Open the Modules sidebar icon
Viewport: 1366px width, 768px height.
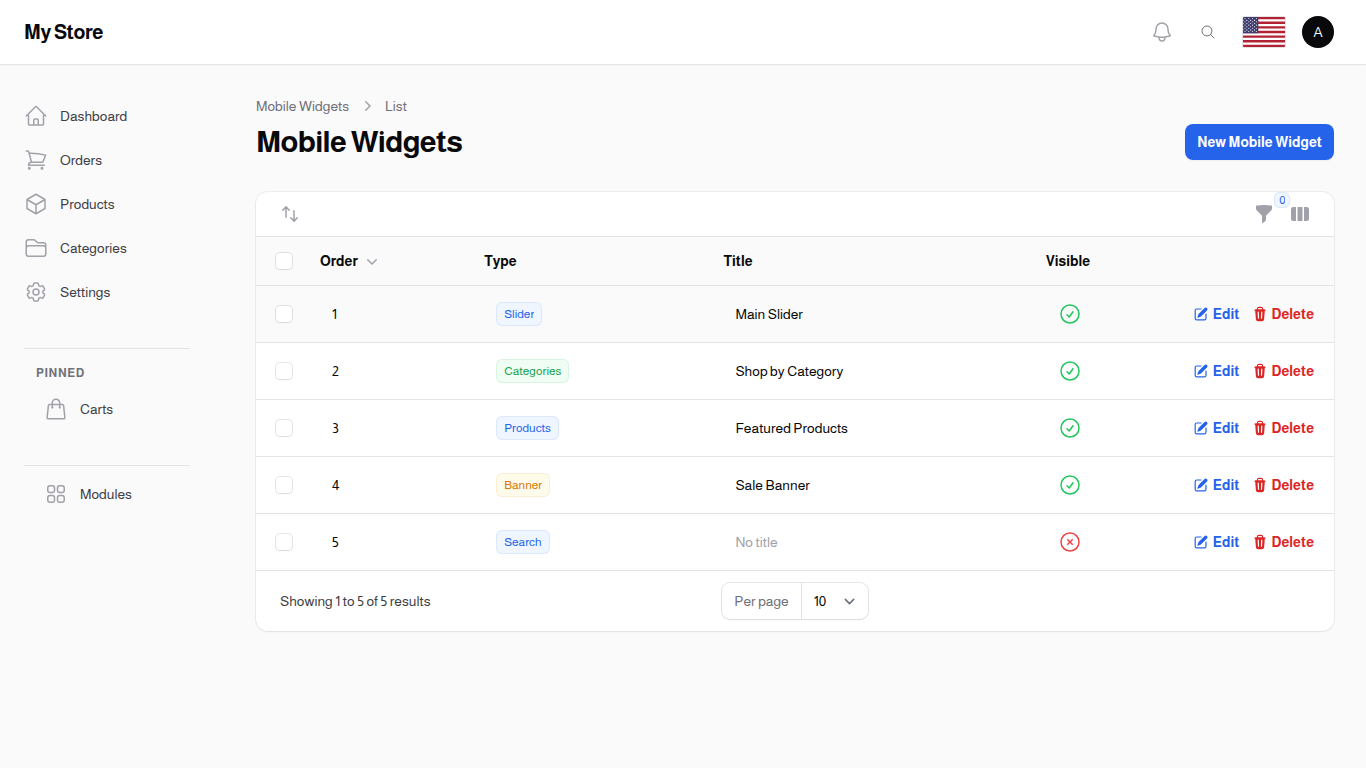[x=55, y=493]
